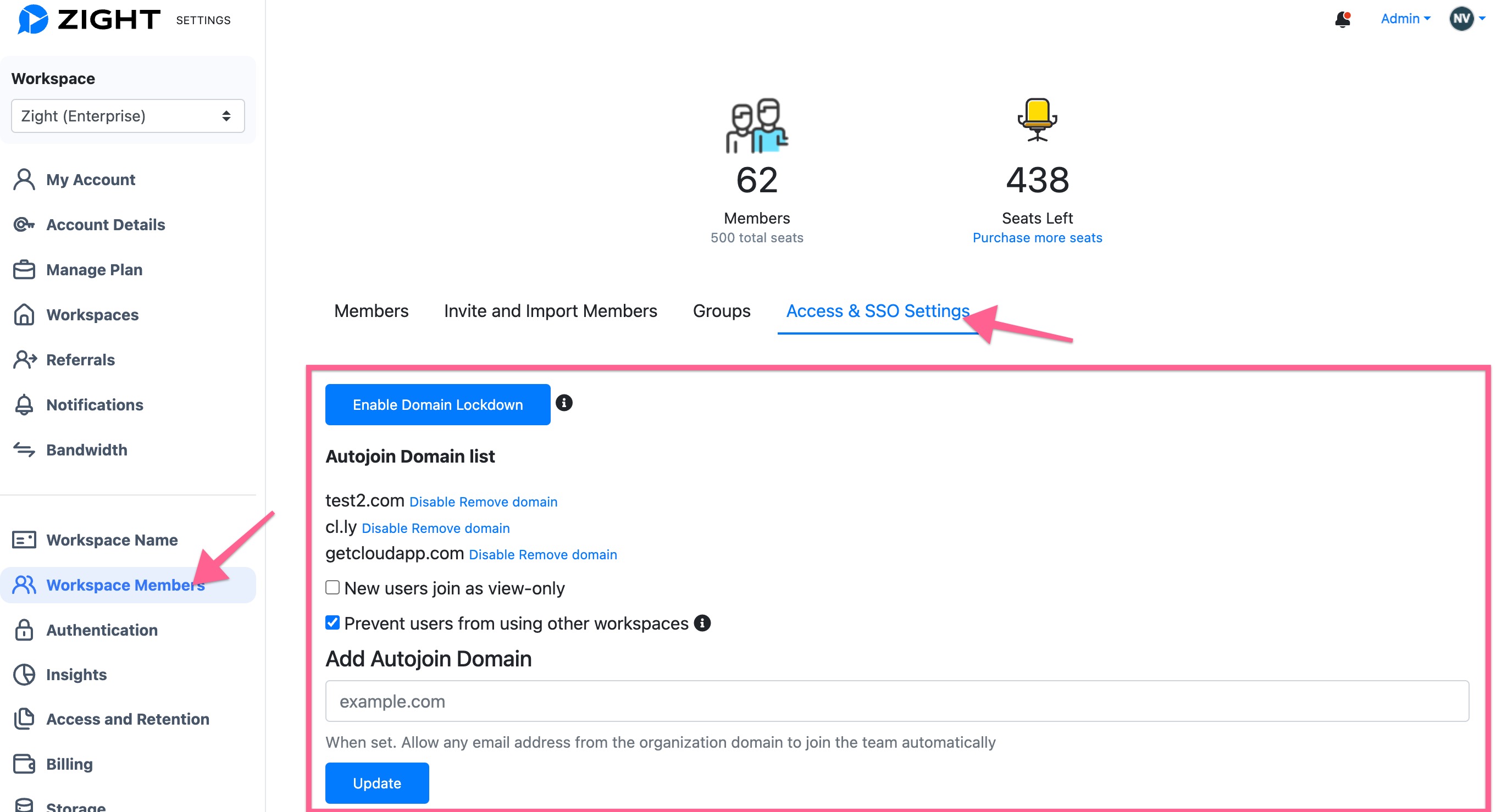
Task: Click the Seats Left chair illustration
Action: pyautogui.click(x=1037, y=120)
